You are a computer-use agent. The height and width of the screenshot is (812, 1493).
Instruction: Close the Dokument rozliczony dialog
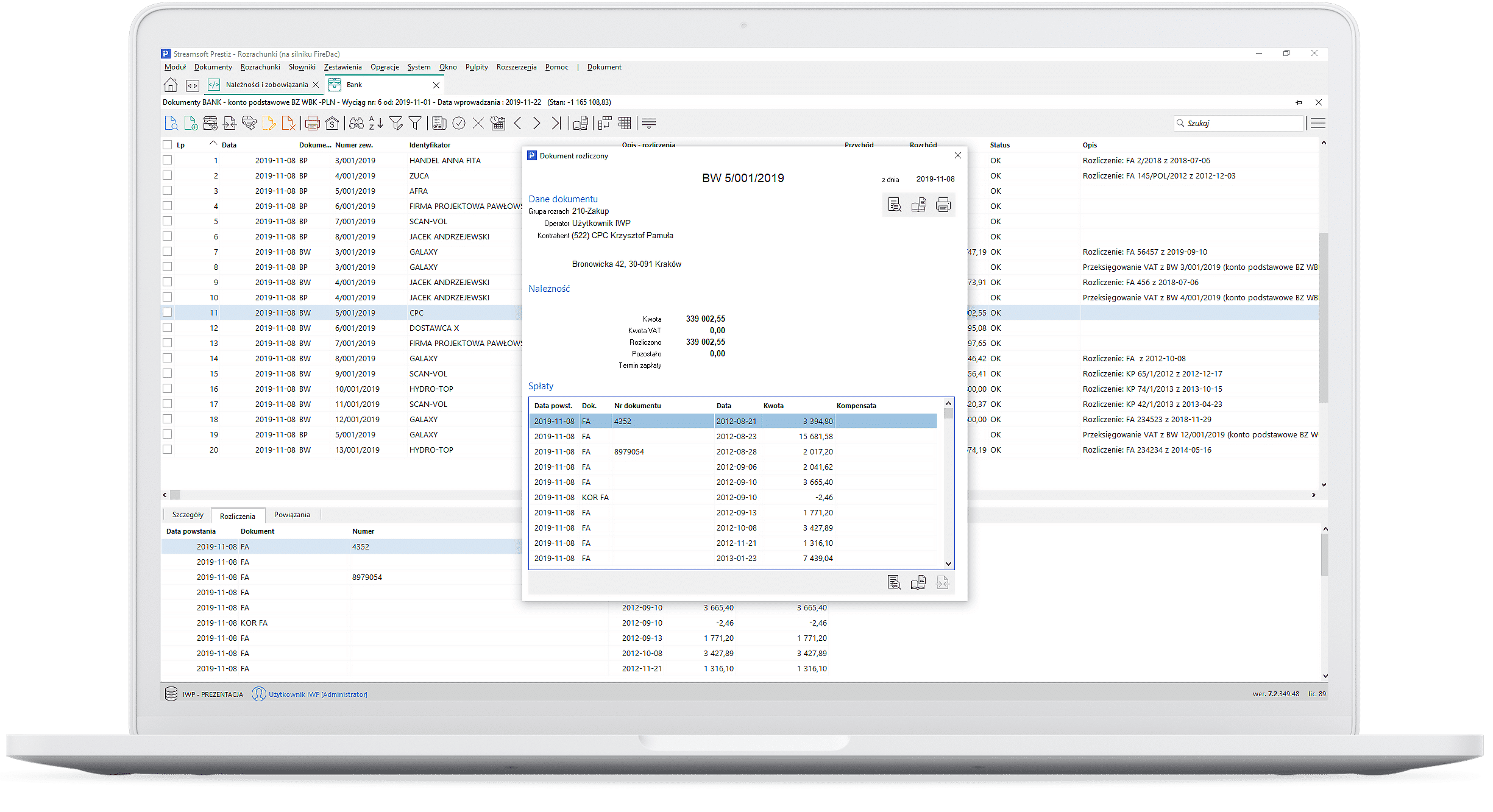coord(957,155)
